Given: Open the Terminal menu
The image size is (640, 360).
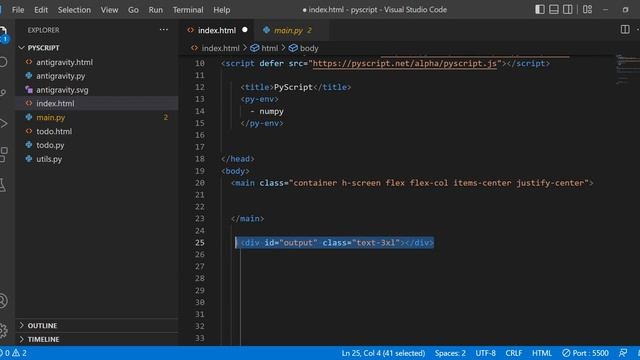Looking at the screenshot, I should point(188,9).
